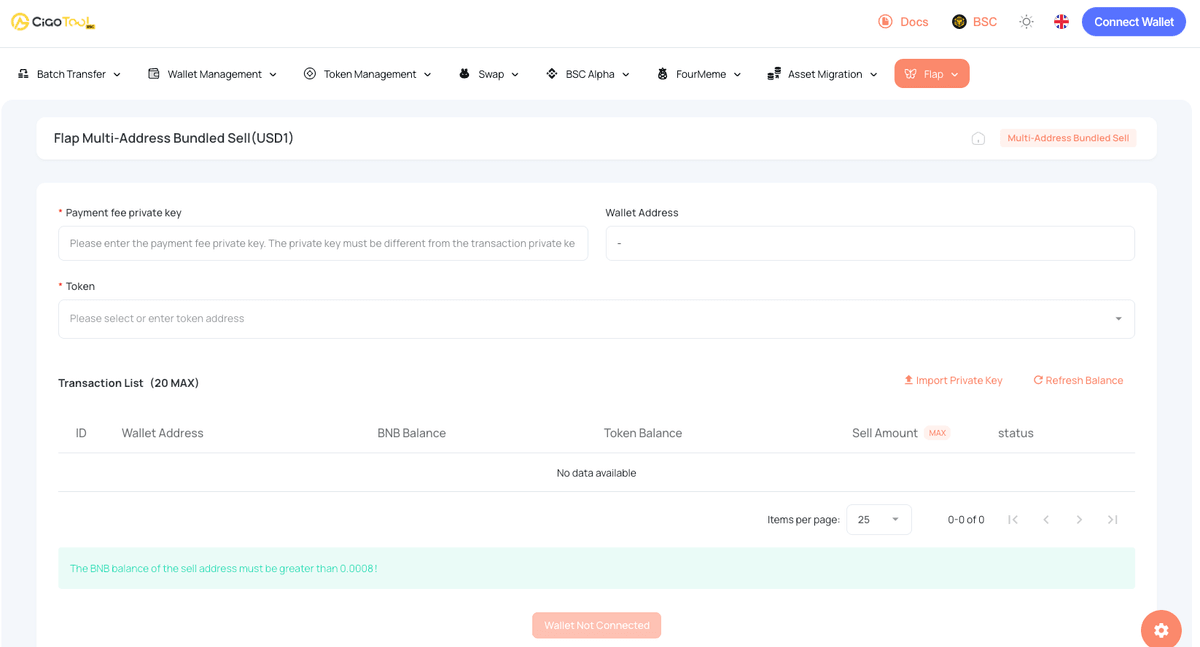The height and width of the screenshot is (647, 1200).
Task: Open the Items per page dropdown
Action: click(879, 520)
